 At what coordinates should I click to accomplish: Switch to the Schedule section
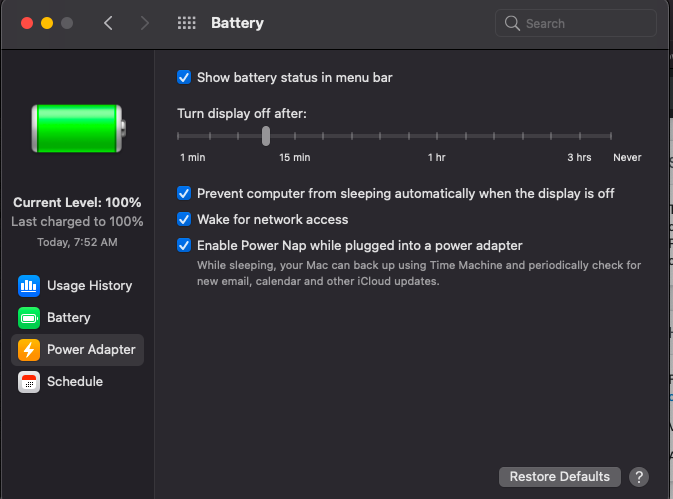click(x=77, y=382)
